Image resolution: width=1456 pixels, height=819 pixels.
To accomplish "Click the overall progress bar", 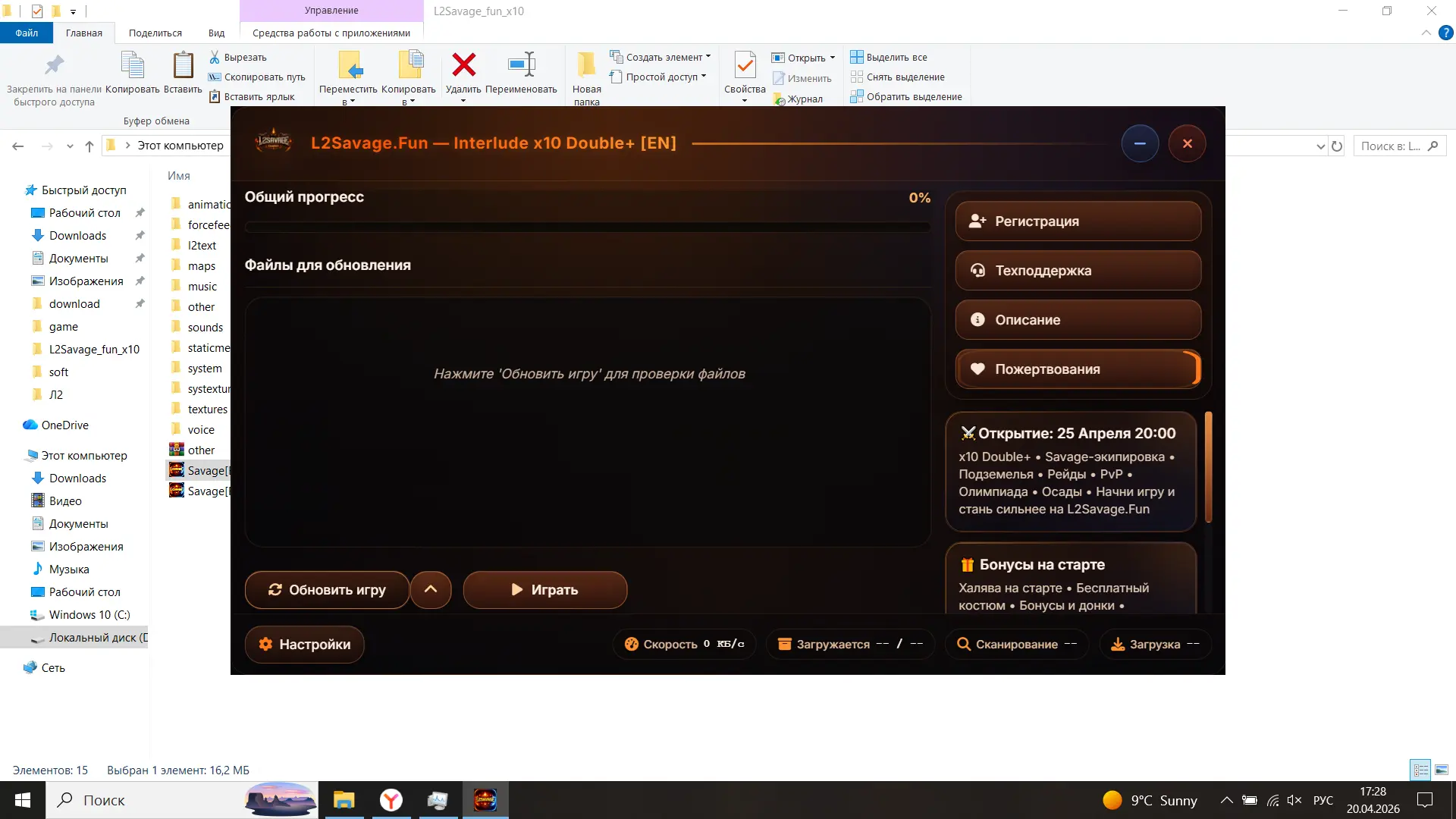I will click(x=588, y=227).
